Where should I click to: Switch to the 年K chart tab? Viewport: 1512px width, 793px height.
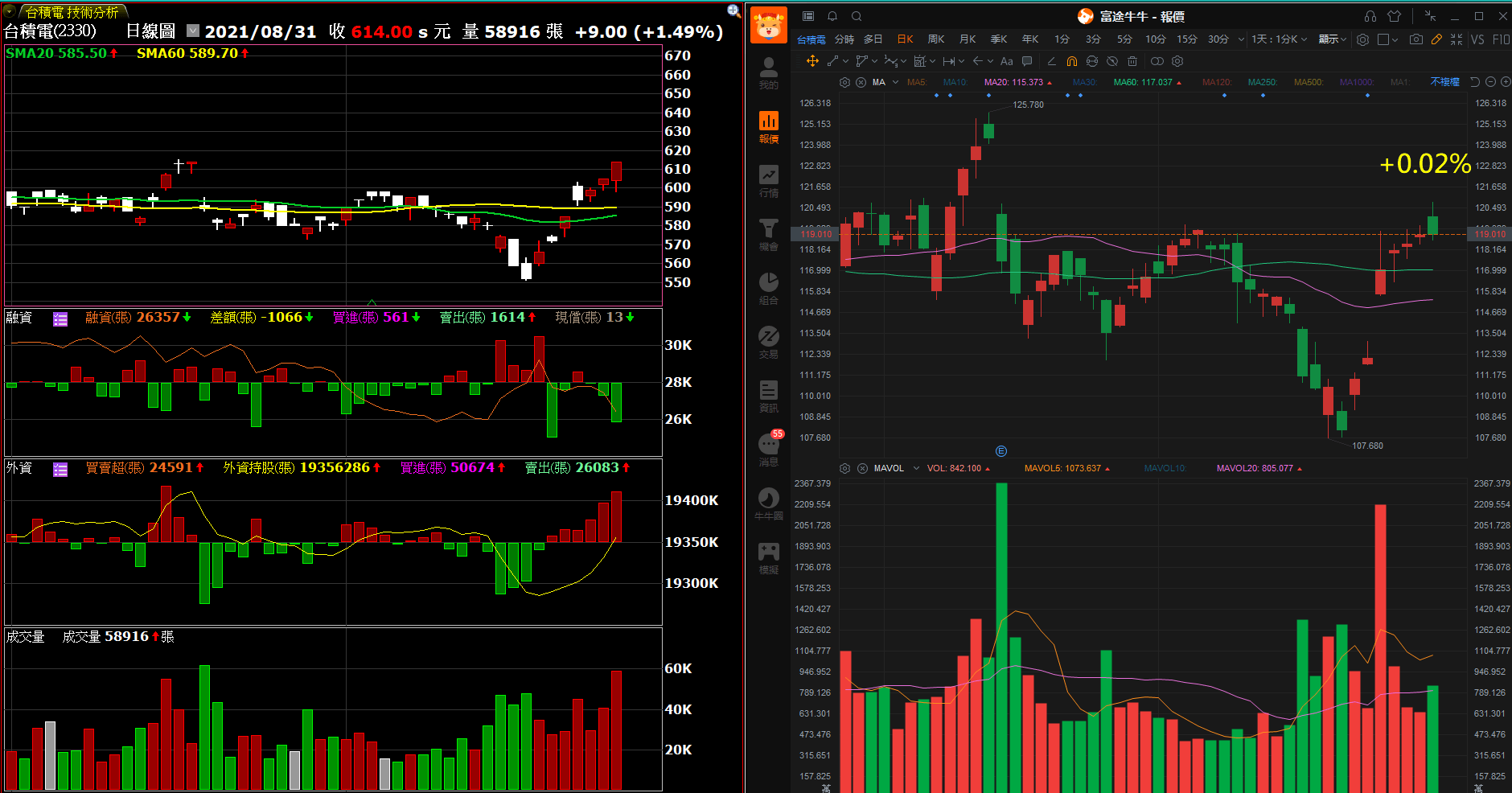pyautogui.click(x=1030, y=39)
